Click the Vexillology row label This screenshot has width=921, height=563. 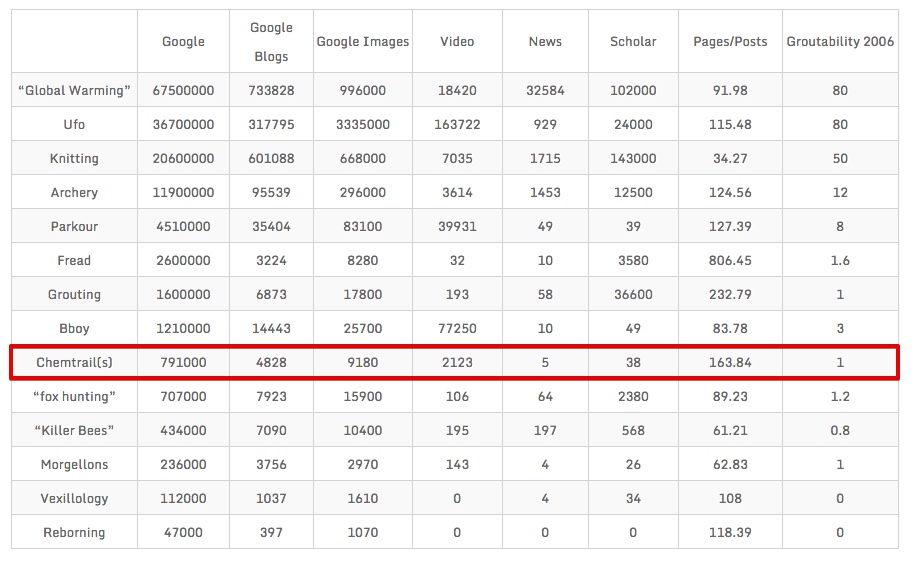coord(75,499)
